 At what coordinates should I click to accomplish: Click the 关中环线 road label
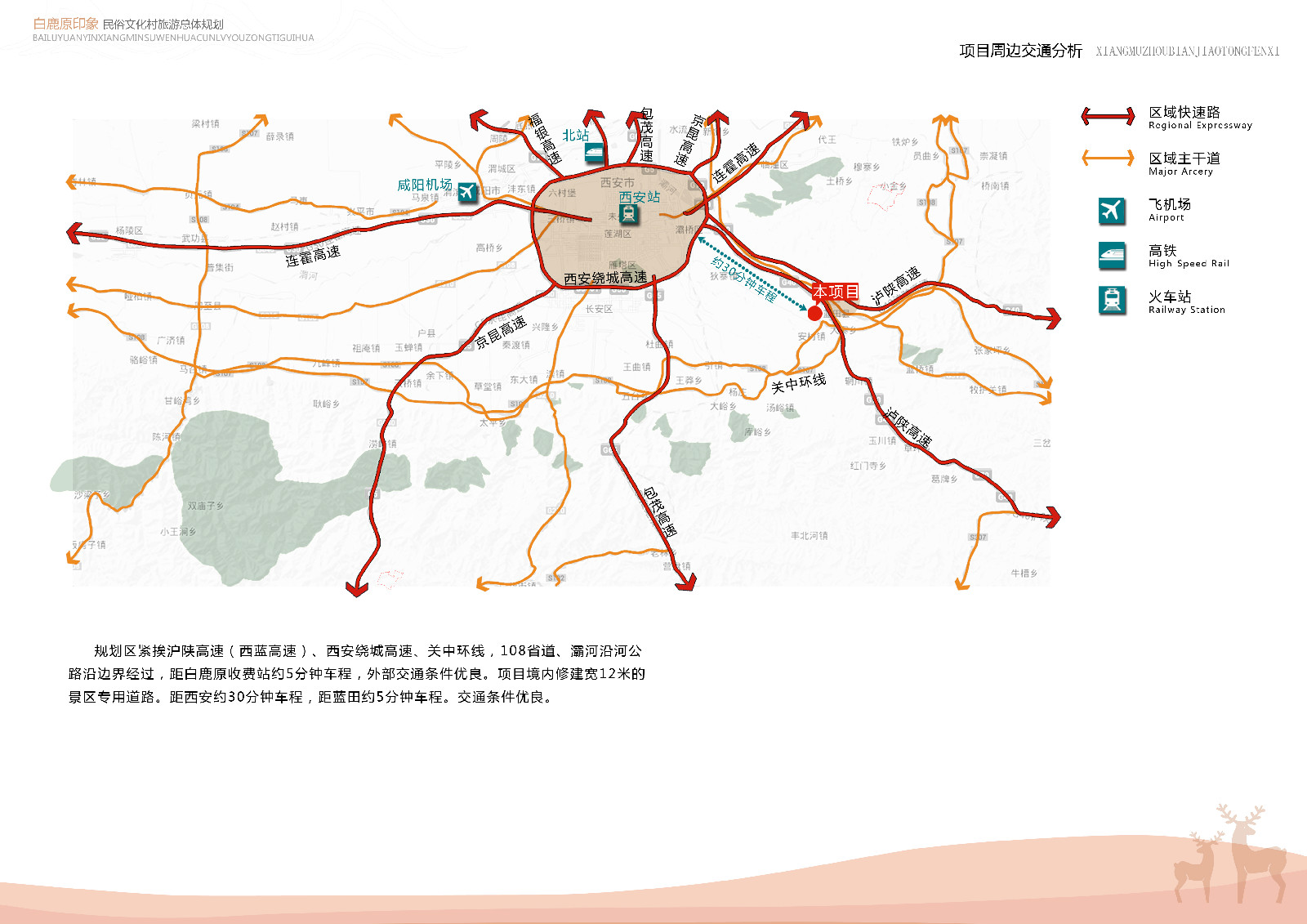tap(799, 383)
